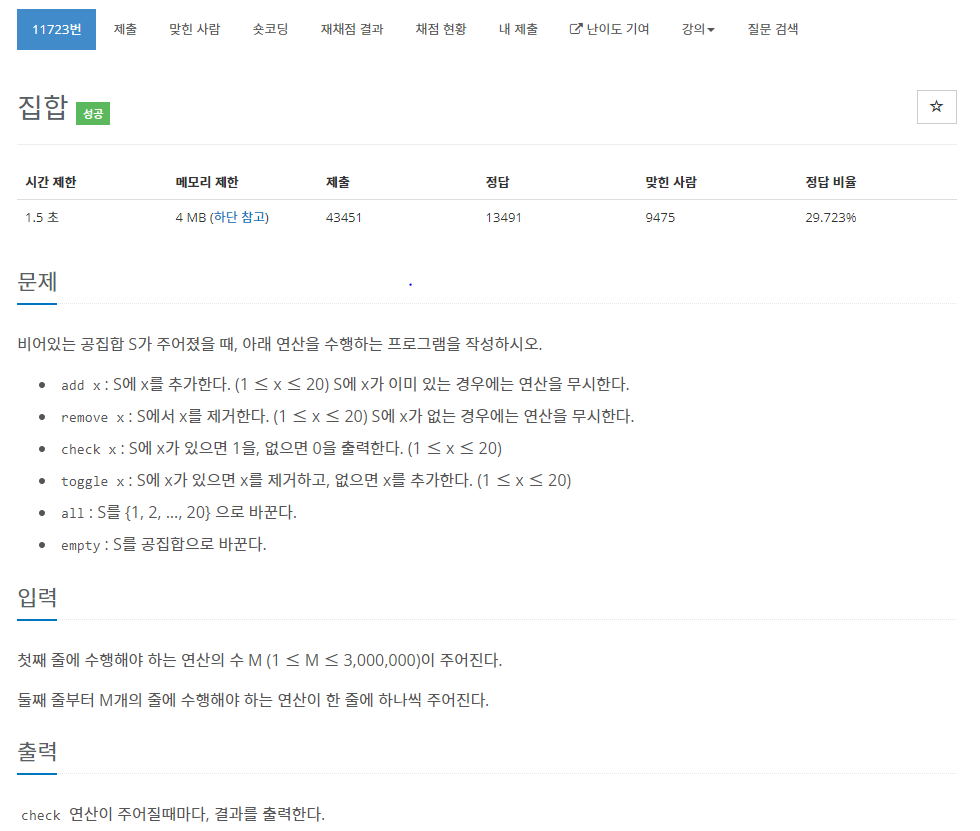Click the 출력 section heading
The width and height of the screenshot is (980, 831).
(38, 751)
